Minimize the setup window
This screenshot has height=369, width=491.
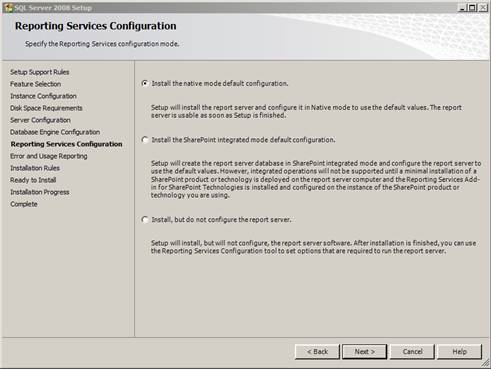click(x=462, y=8)
